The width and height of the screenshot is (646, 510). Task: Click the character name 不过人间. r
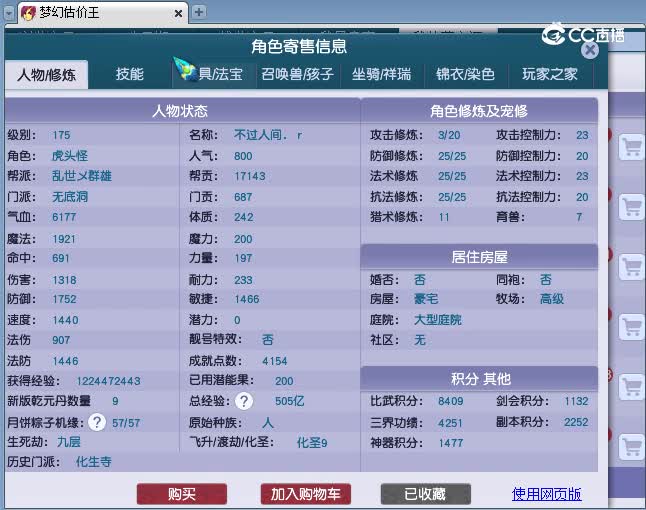point(268,135)
